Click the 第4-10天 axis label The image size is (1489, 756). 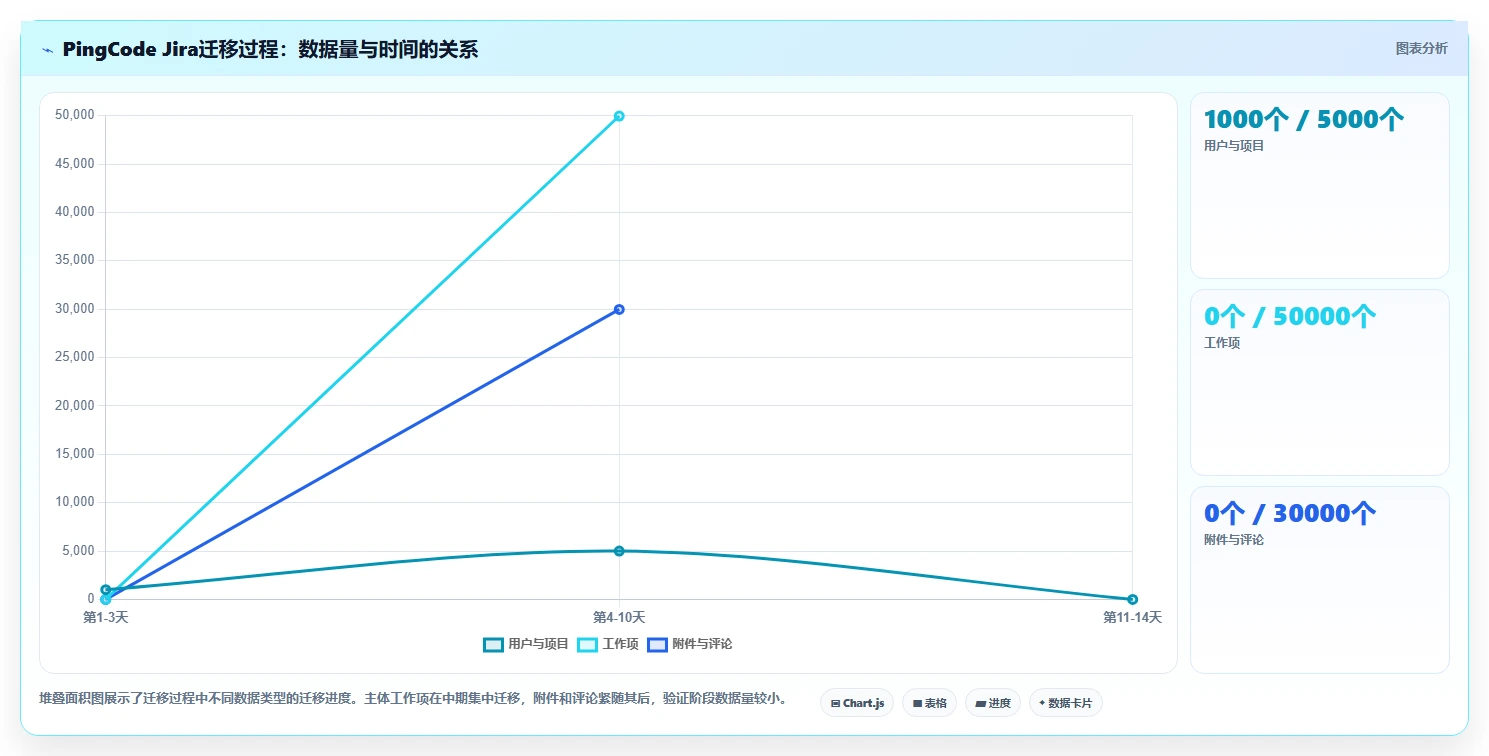tap(619, 618)
